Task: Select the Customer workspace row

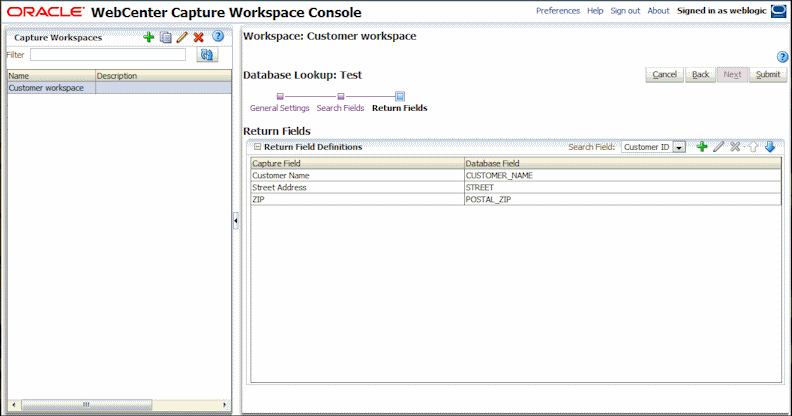Action: 119,88
